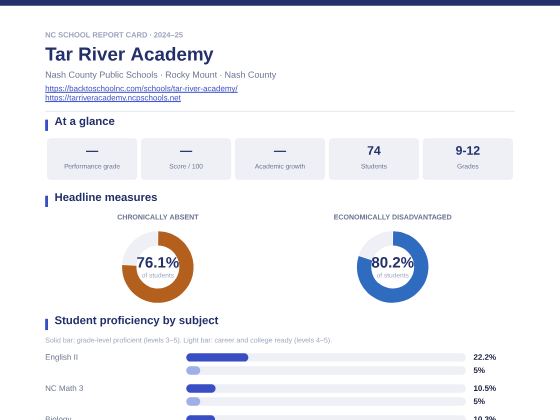Viewport: 560px width, 420px height.
Task: Click the Tar River Academy heading
Action: point(129,54)
